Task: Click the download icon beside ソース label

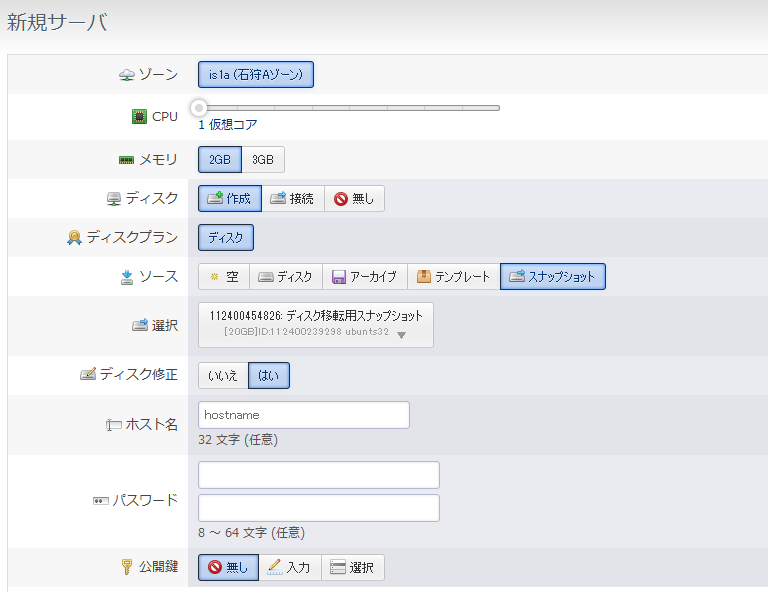Action: coord(127,277)
